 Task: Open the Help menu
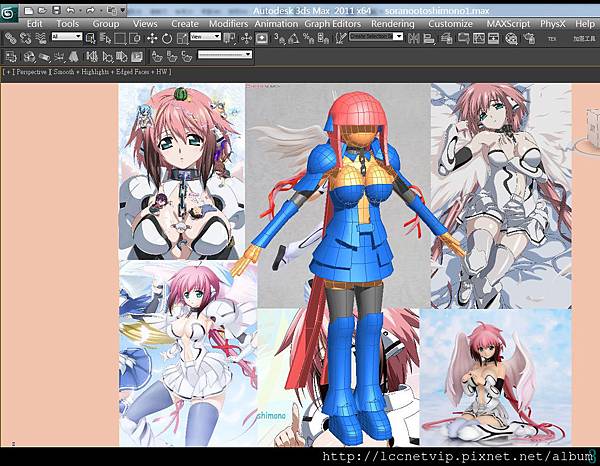[585, 24]
